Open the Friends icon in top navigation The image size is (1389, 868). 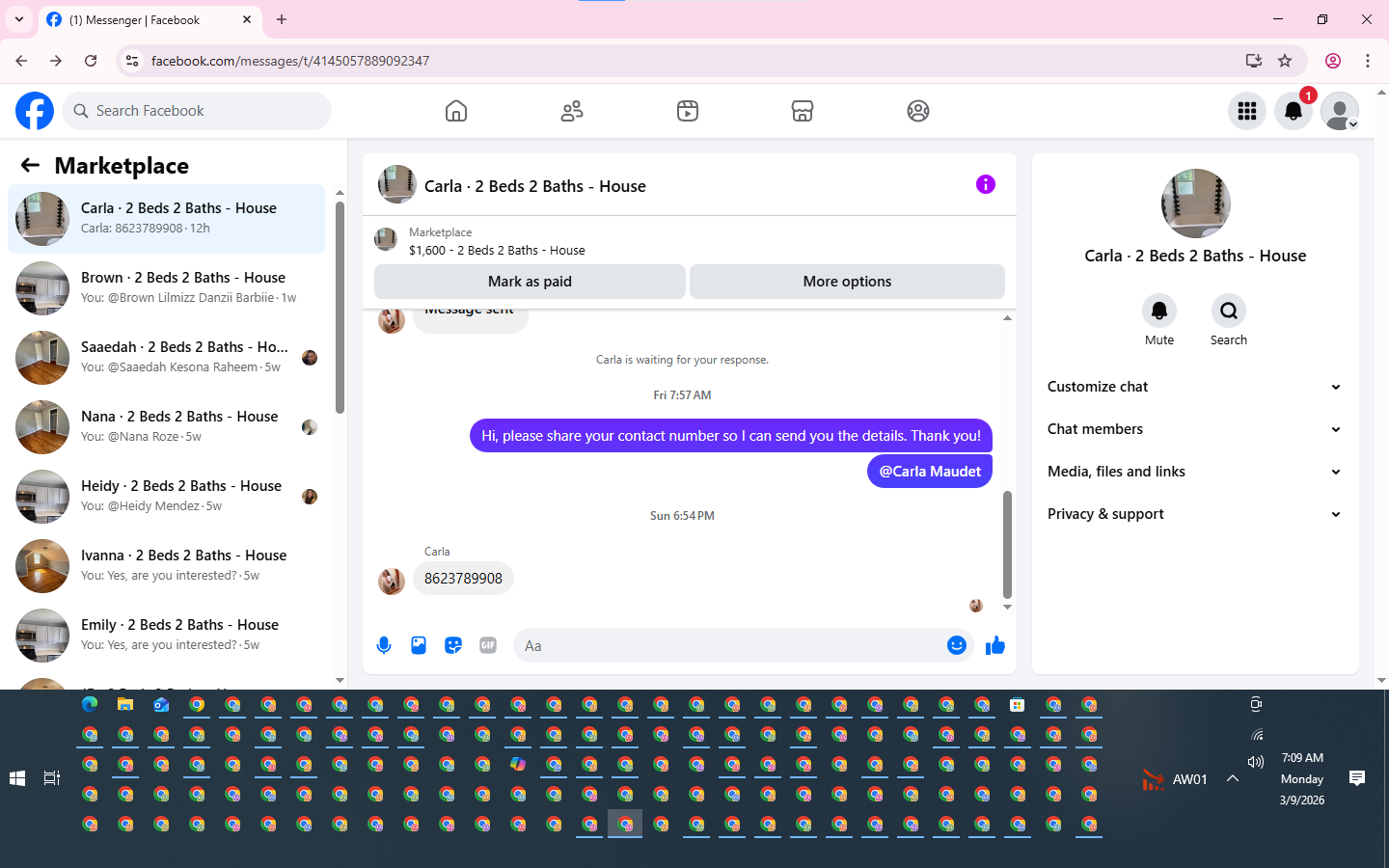[572, 111]
